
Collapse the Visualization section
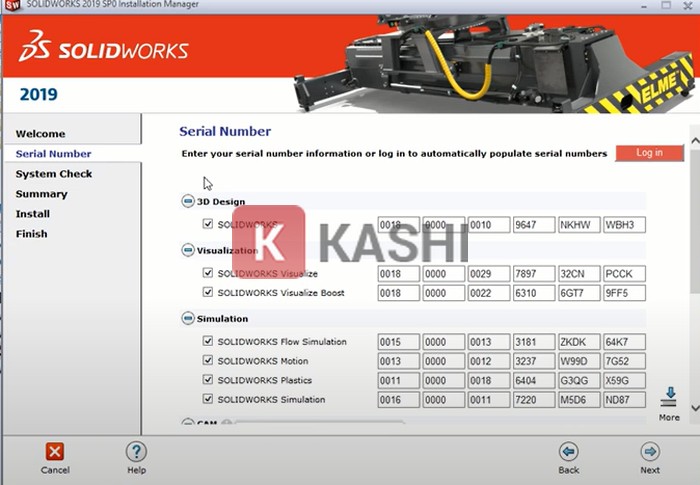187,250
